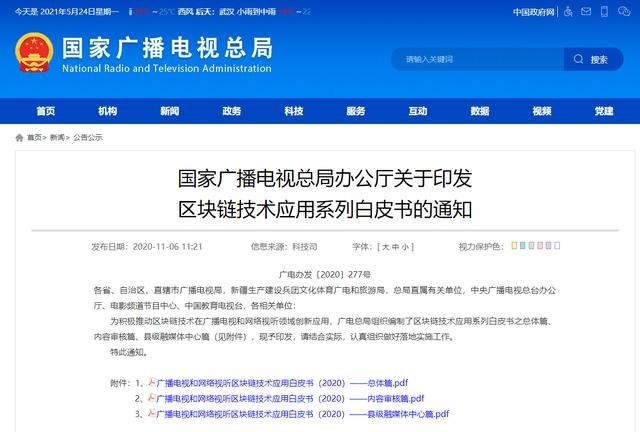This screenshot has width=640, height=432.
Task: Open the 科技 navigation menu
Action: [294, 111]
